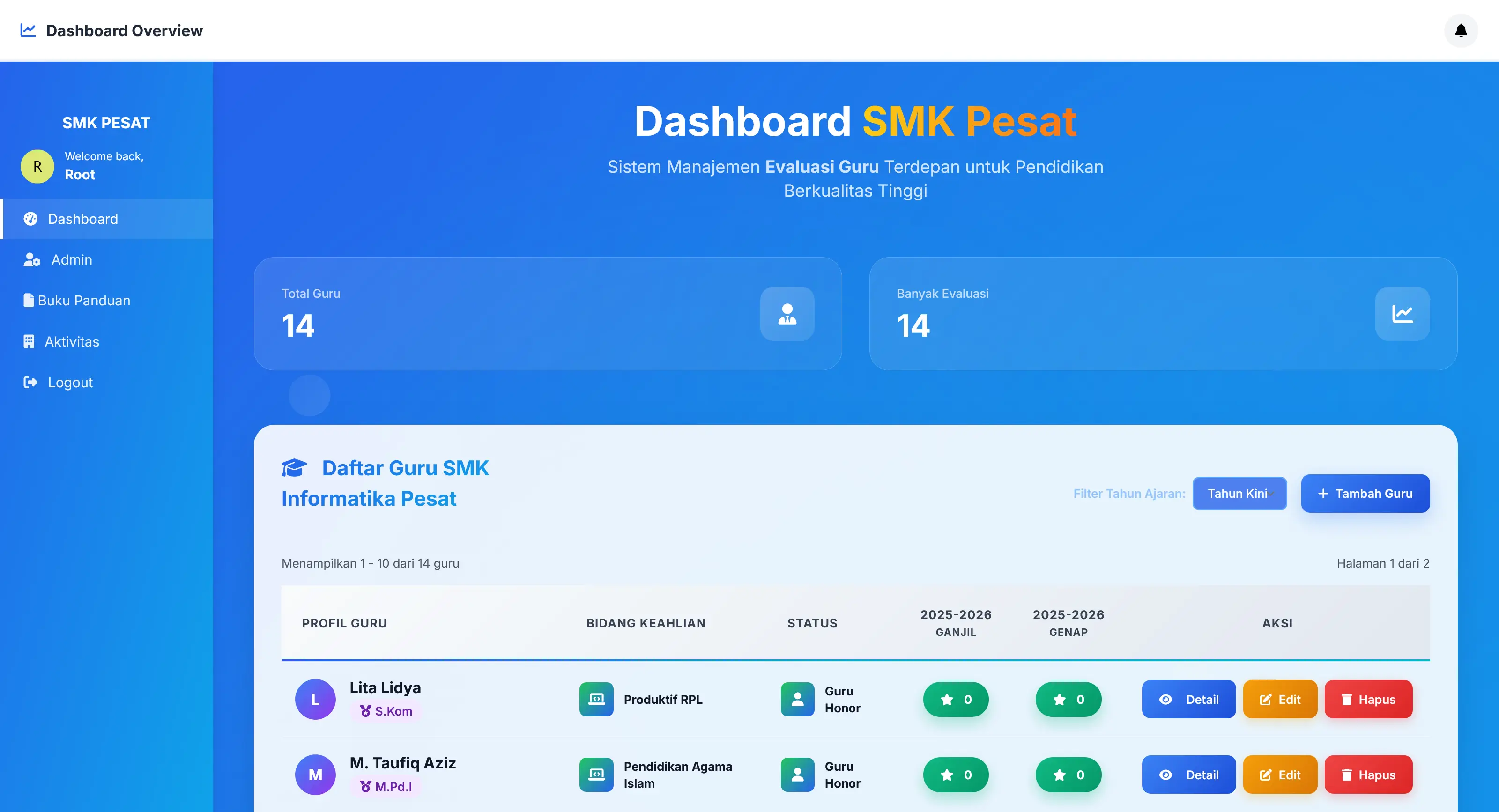Viewport: 1499px width, 812px height.
Task: Click the Total Guru person icon
Action: [x=787, y=314]
